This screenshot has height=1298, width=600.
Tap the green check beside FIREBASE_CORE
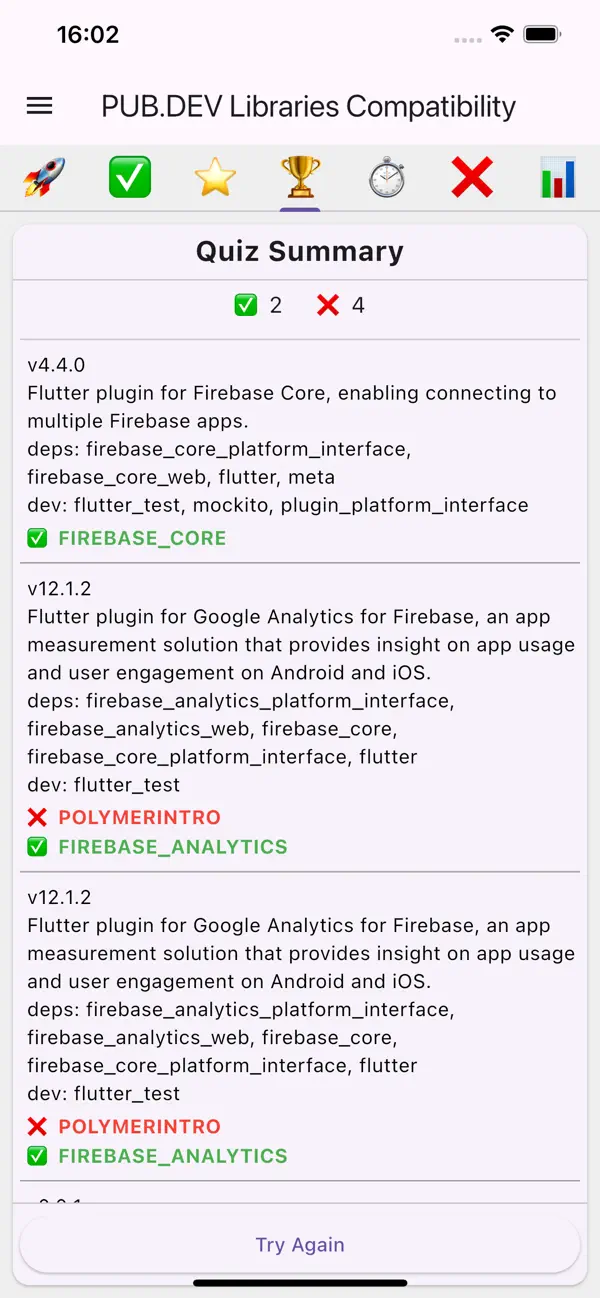tap(37, 538)
